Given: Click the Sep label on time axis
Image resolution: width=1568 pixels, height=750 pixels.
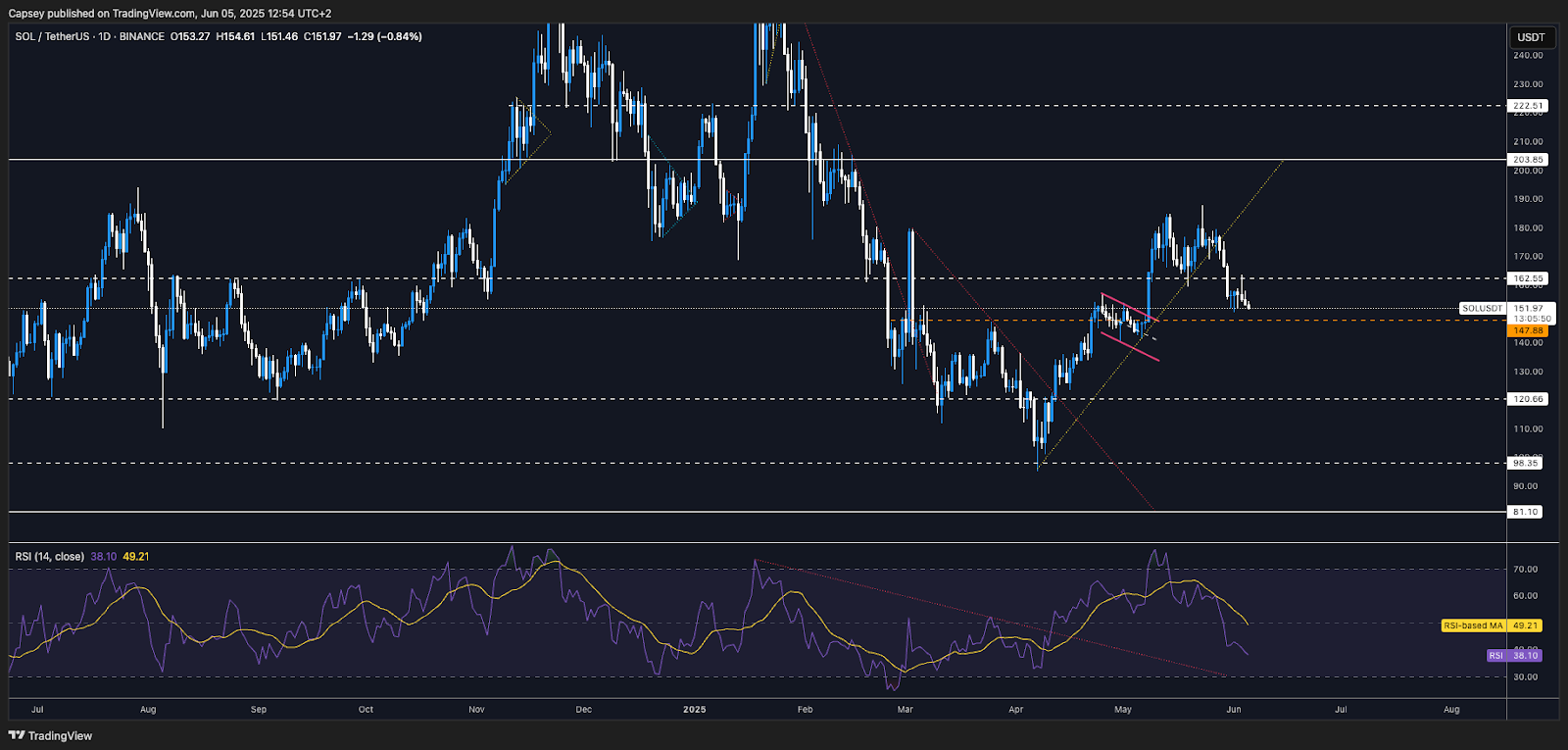Looking at the screenshot, I should pyautogui.click(x=259, y=709).
